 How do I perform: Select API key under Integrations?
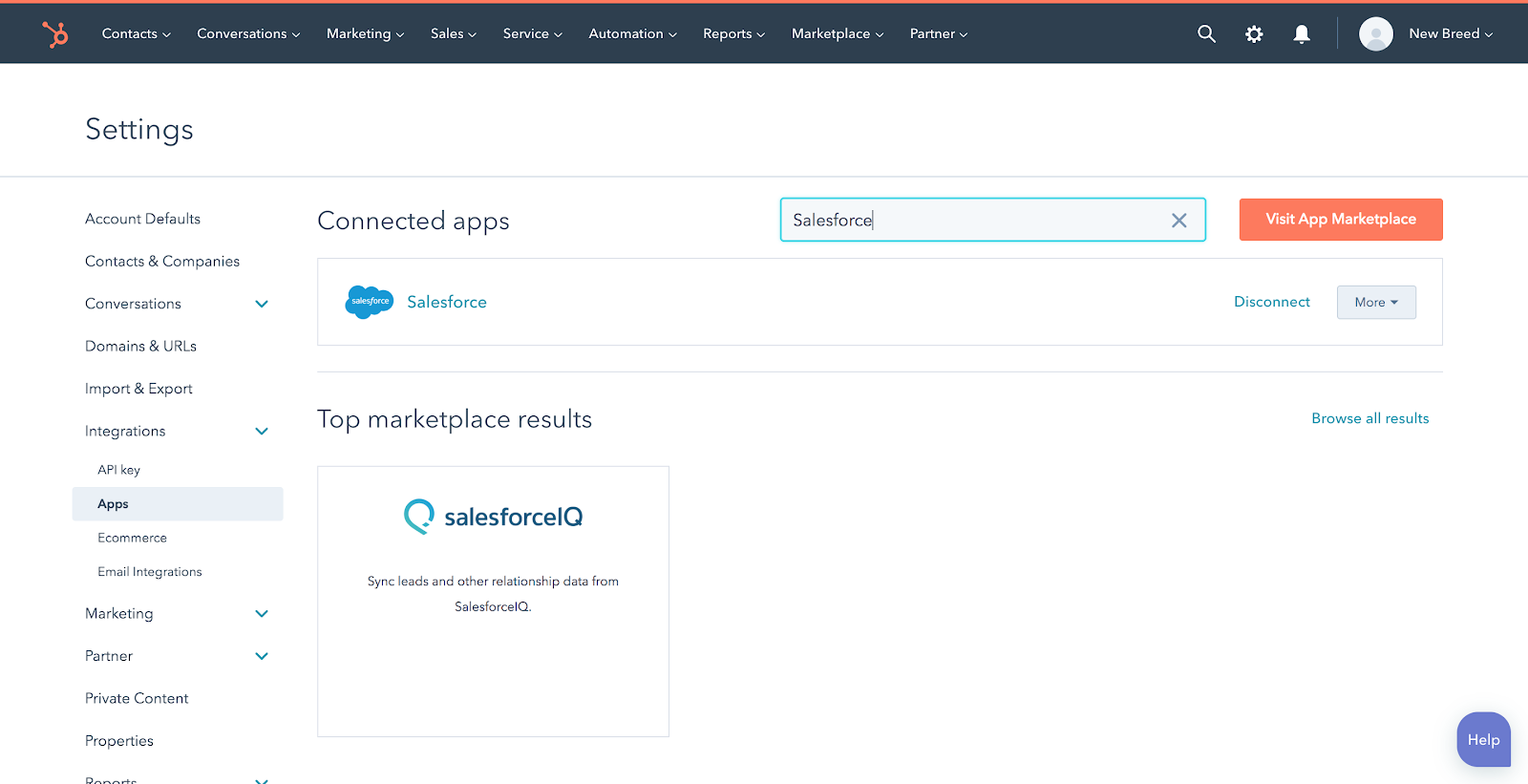(118, 470)
